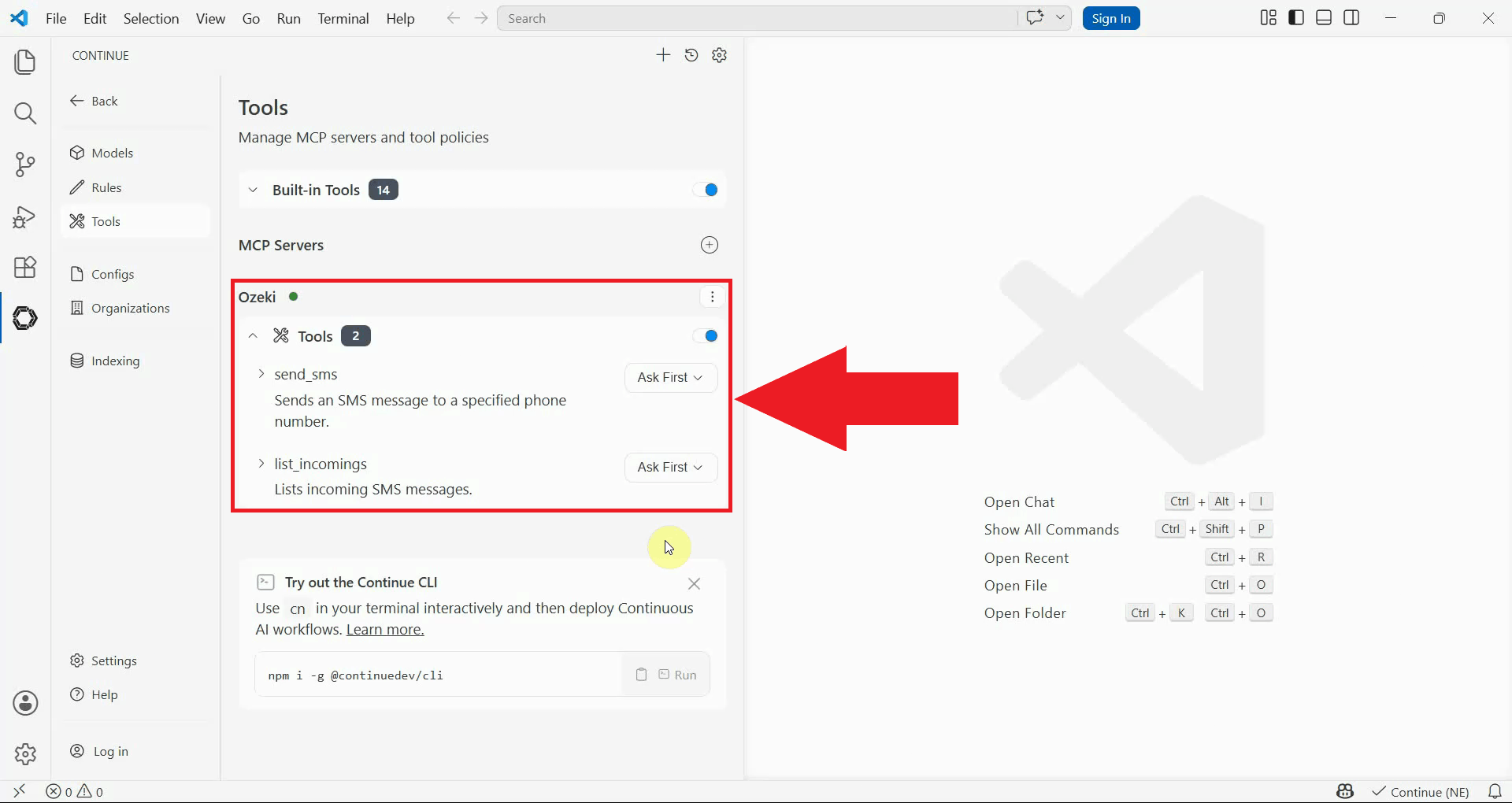Go Back in Continue settings
This screenshot has height=803, width=1512.
pyautogui.click(x=94, y=101)
